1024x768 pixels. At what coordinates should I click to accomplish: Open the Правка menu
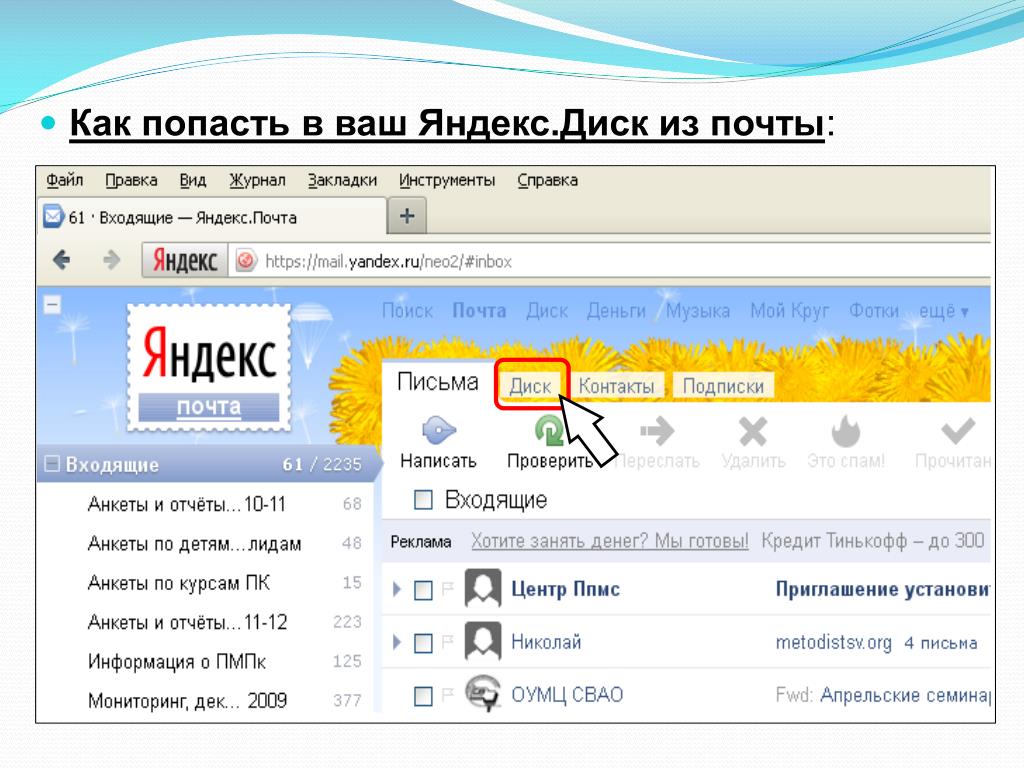131,180
